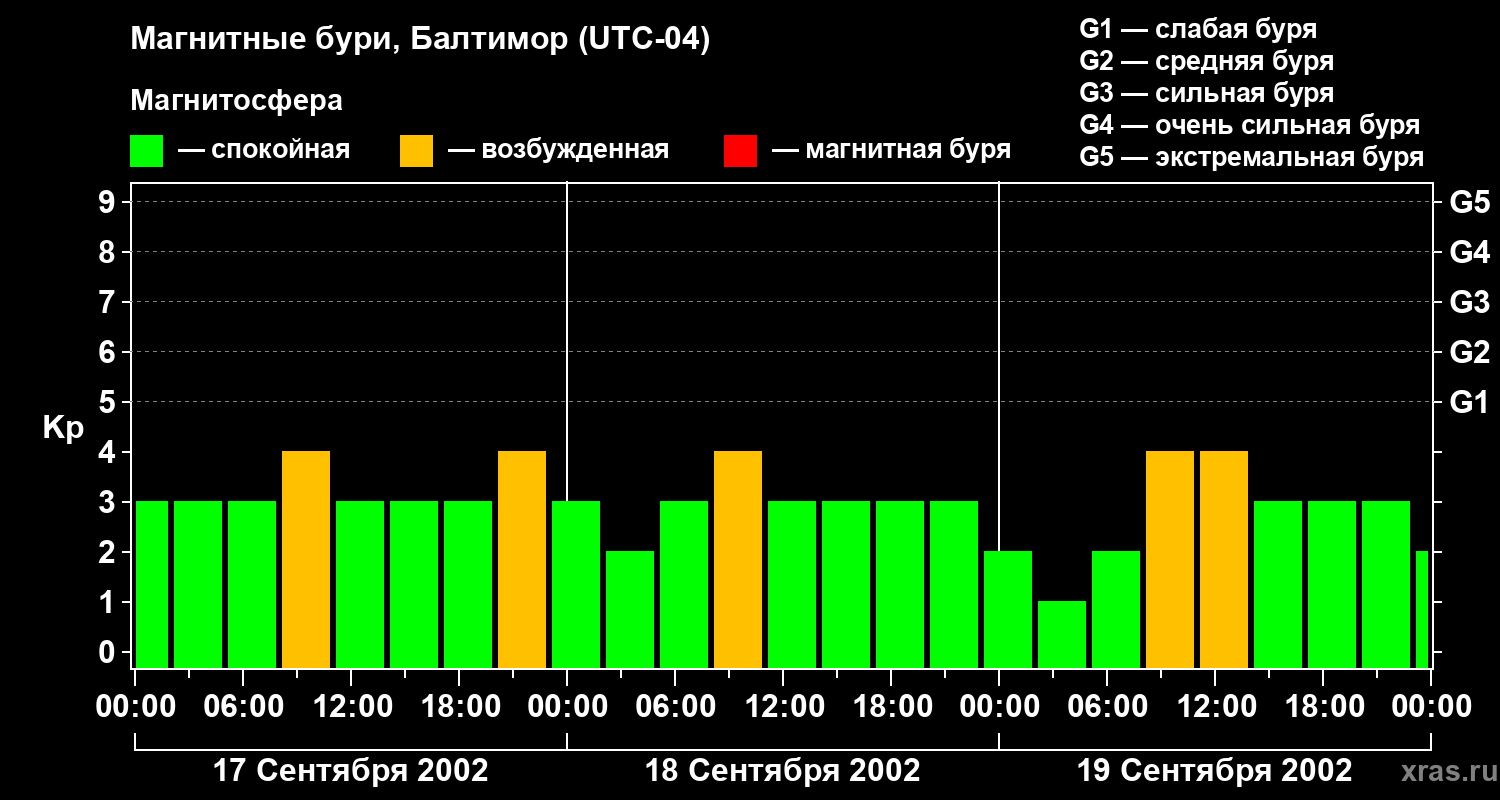Click the 00:00–03:00 Kp 2 bar on 19 September
Image resolution: width=1500 pixels, height=800 pixels.
click(x=1008, y=609)
